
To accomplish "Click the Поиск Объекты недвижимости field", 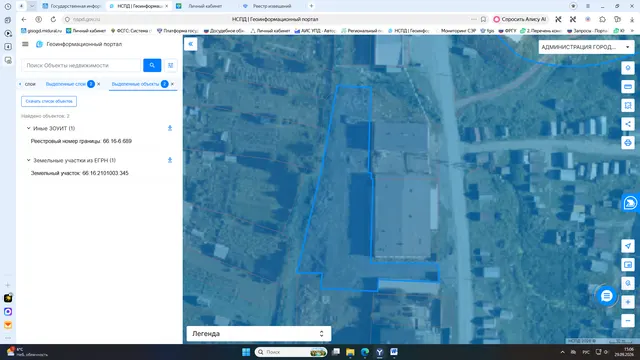I will pos(81,65).
